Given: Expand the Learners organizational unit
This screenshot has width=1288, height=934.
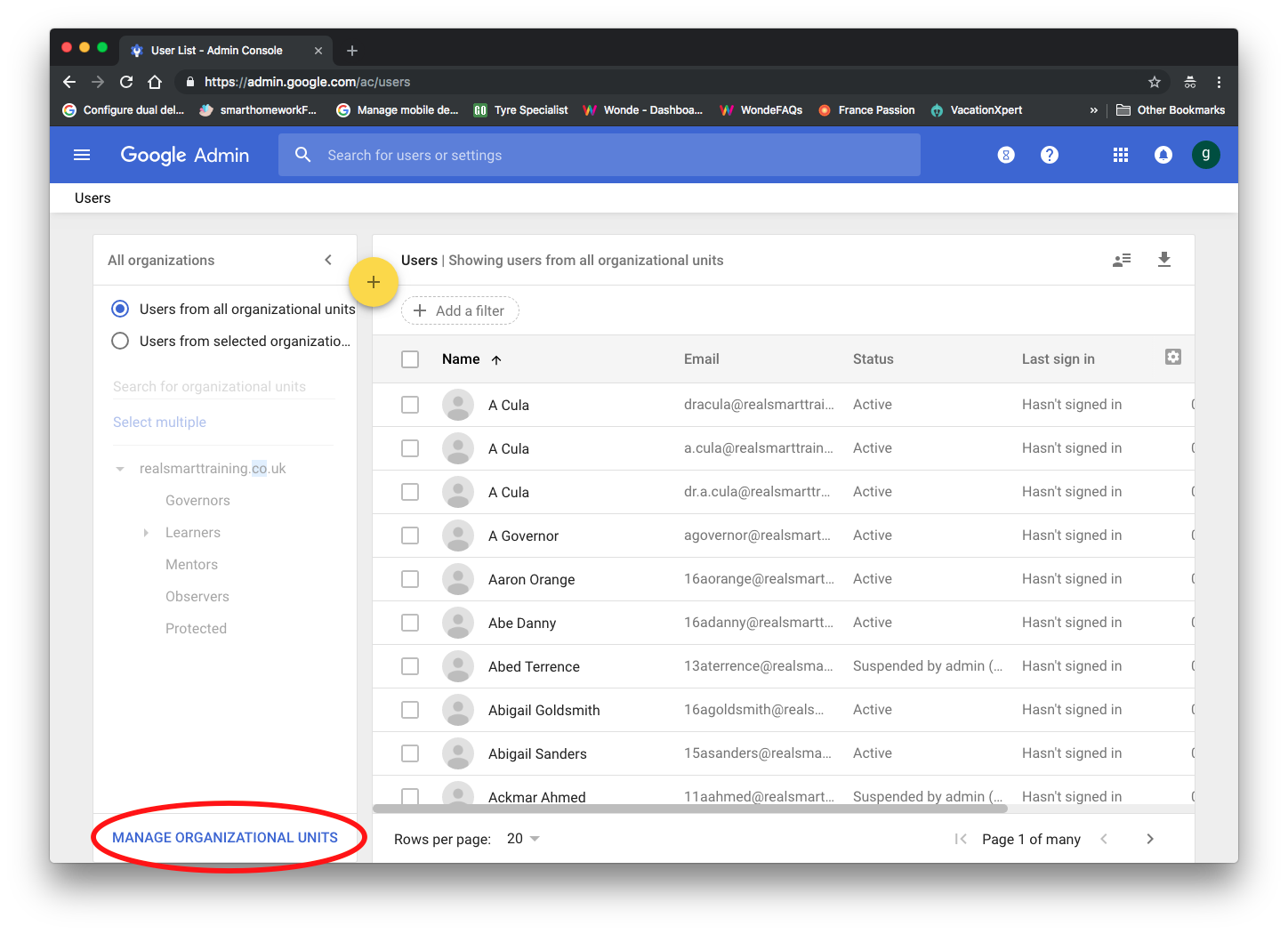Looking at the screenshot, I should [x=146, y=532].
